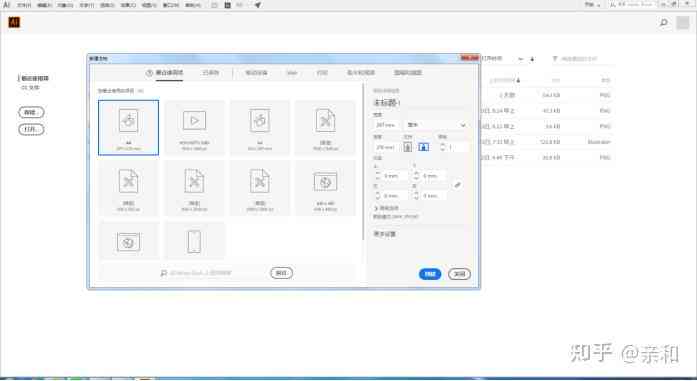Click the top bleed value field
The height and width of the screenshot is (381, 697).
pyautogui.click(x=395, y=176)
